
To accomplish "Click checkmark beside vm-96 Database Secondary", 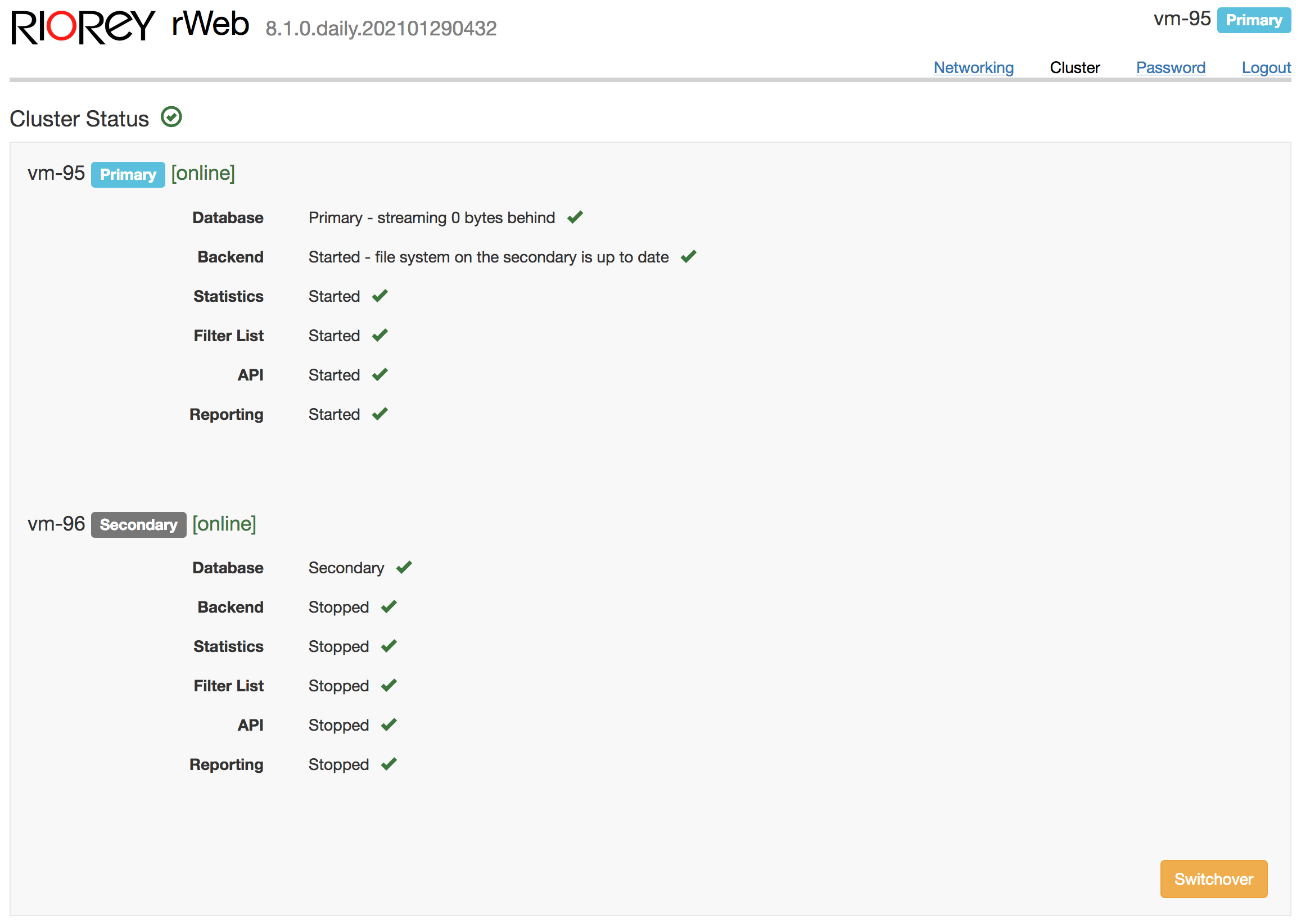I will 404,567.
